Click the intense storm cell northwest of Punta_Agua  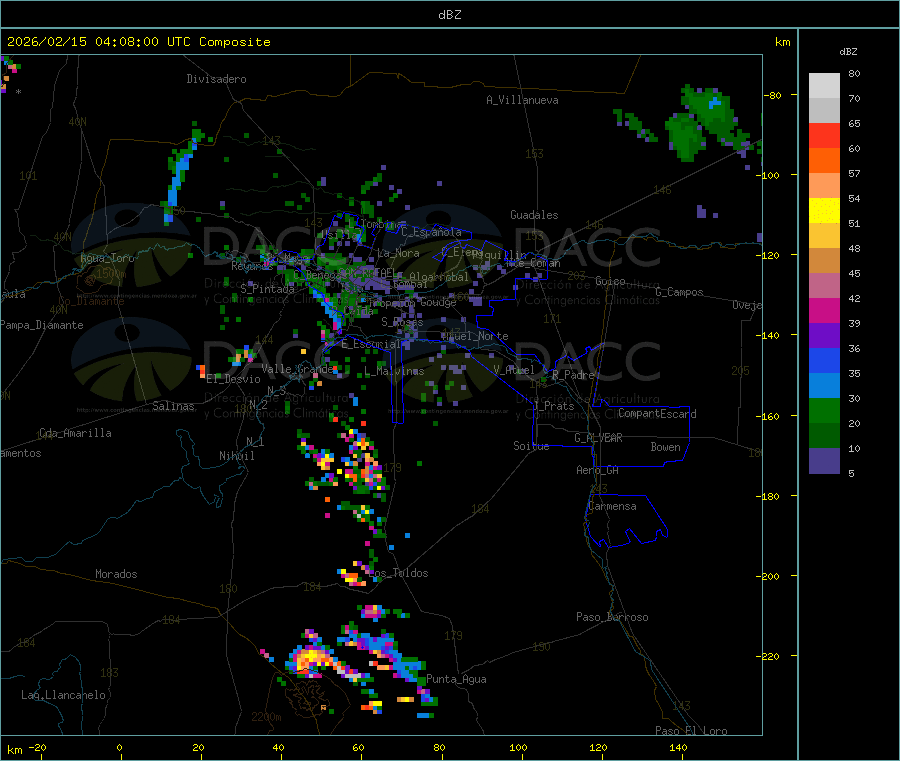[311, 657]
